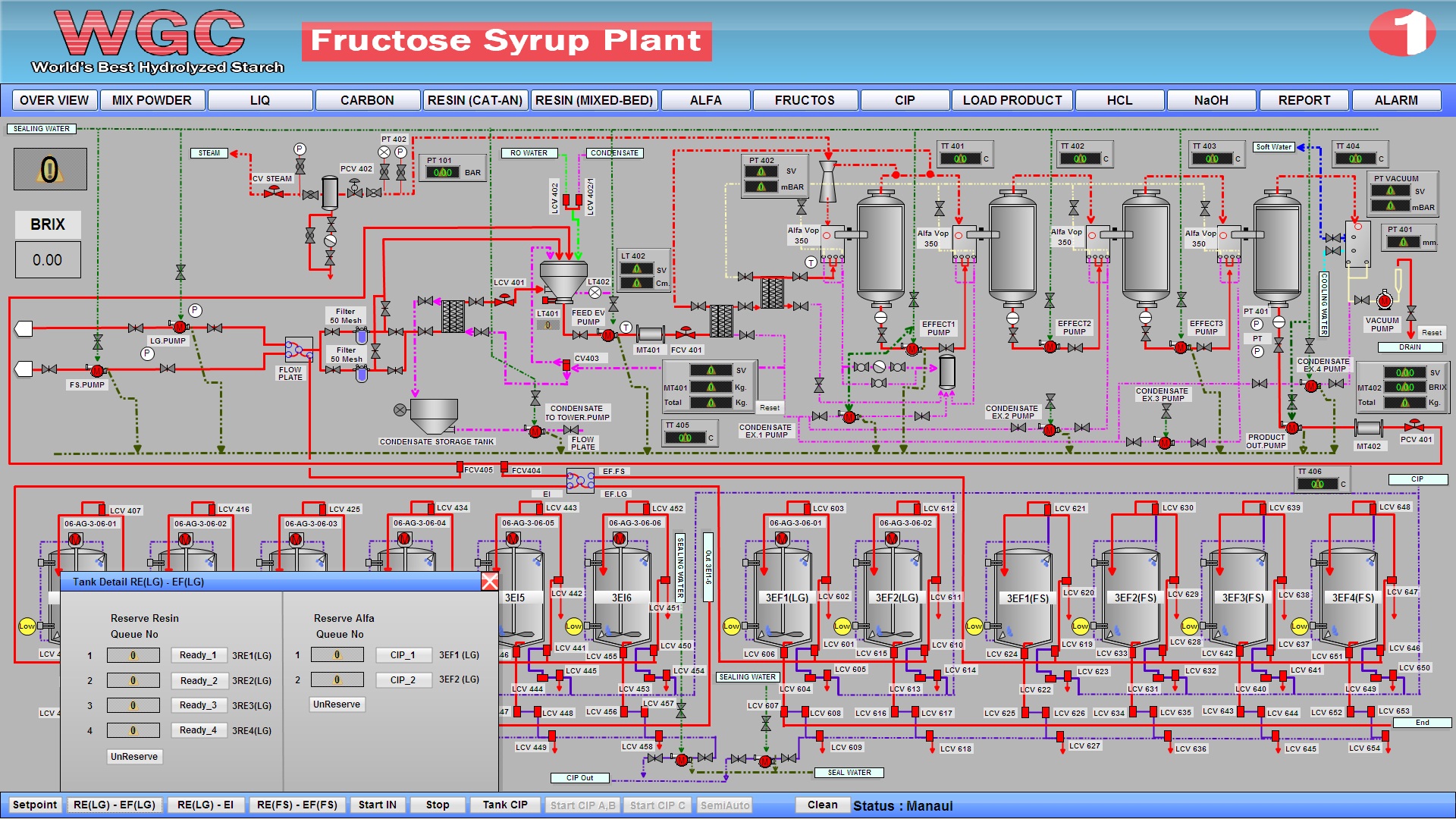Toggle the CV STEAM valve
The height and width of the screenshot is (819, 1456).
click(273, 192)
